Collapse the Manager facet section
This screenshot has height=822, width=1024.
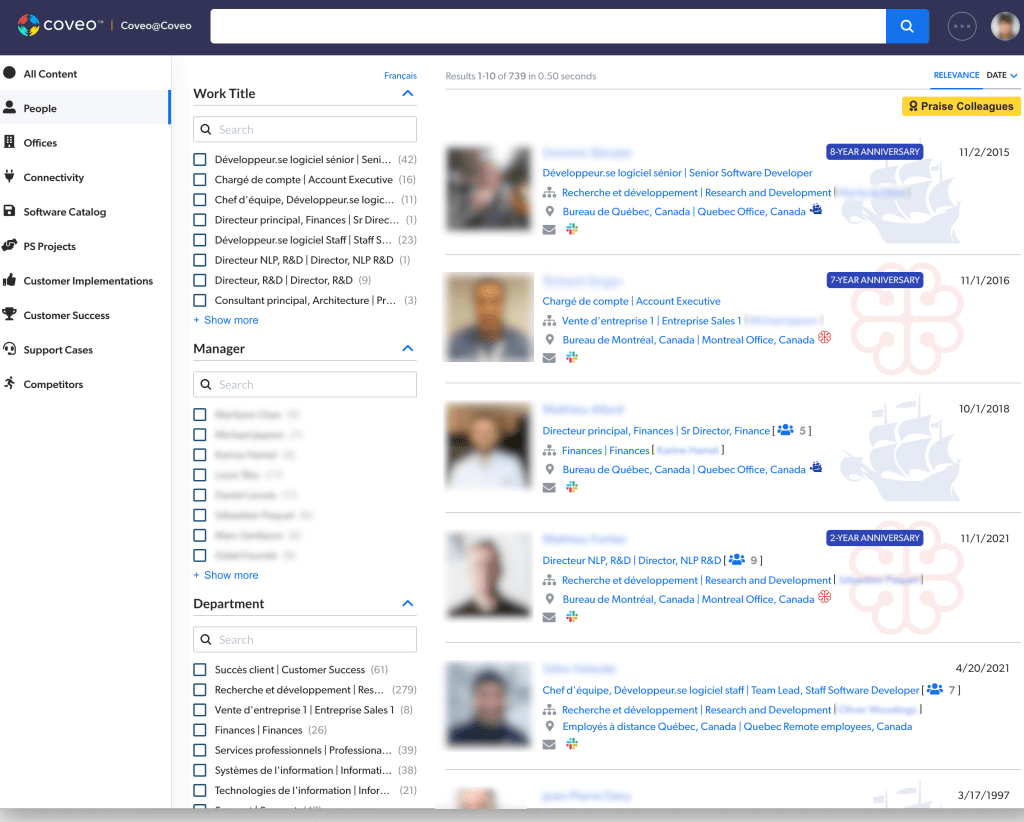click(407, 349)
